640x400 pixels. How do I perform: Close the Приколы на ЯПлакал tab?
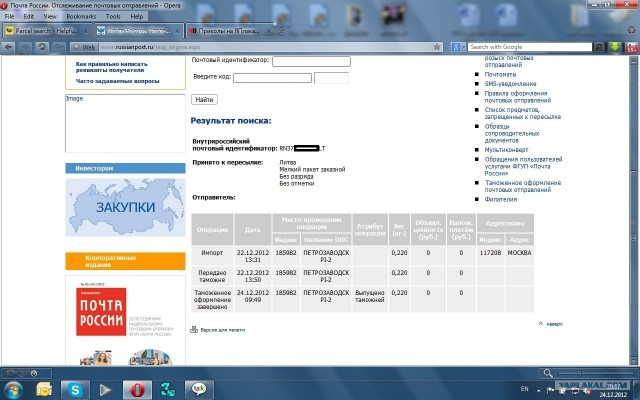click(x=269, y=31)
